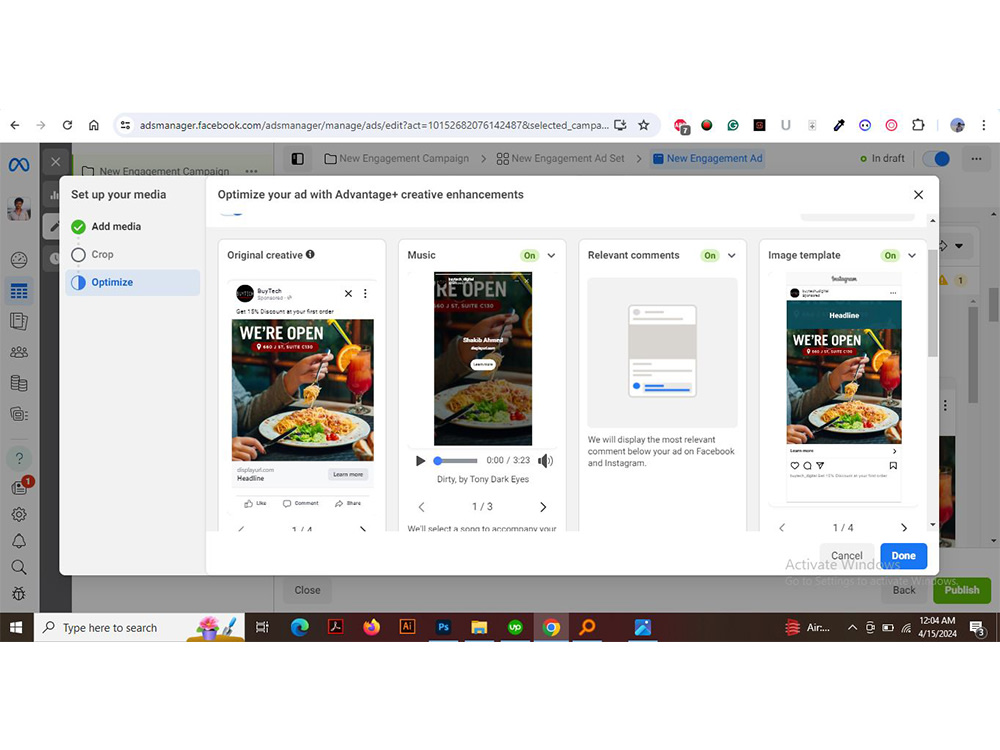Click the WE'RE OPEN original creative image
The height and width of the screenshot is (750, 1000).
pos(302,390)
